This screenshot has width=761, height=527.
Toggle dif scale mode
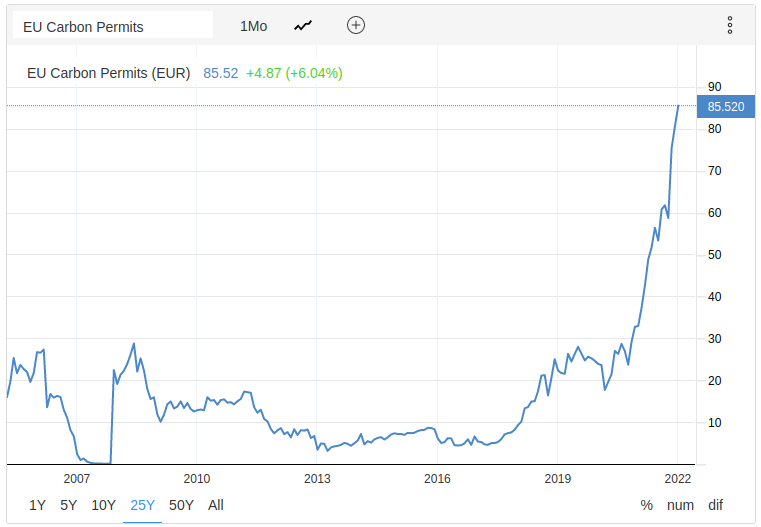(x=715, y=505)
